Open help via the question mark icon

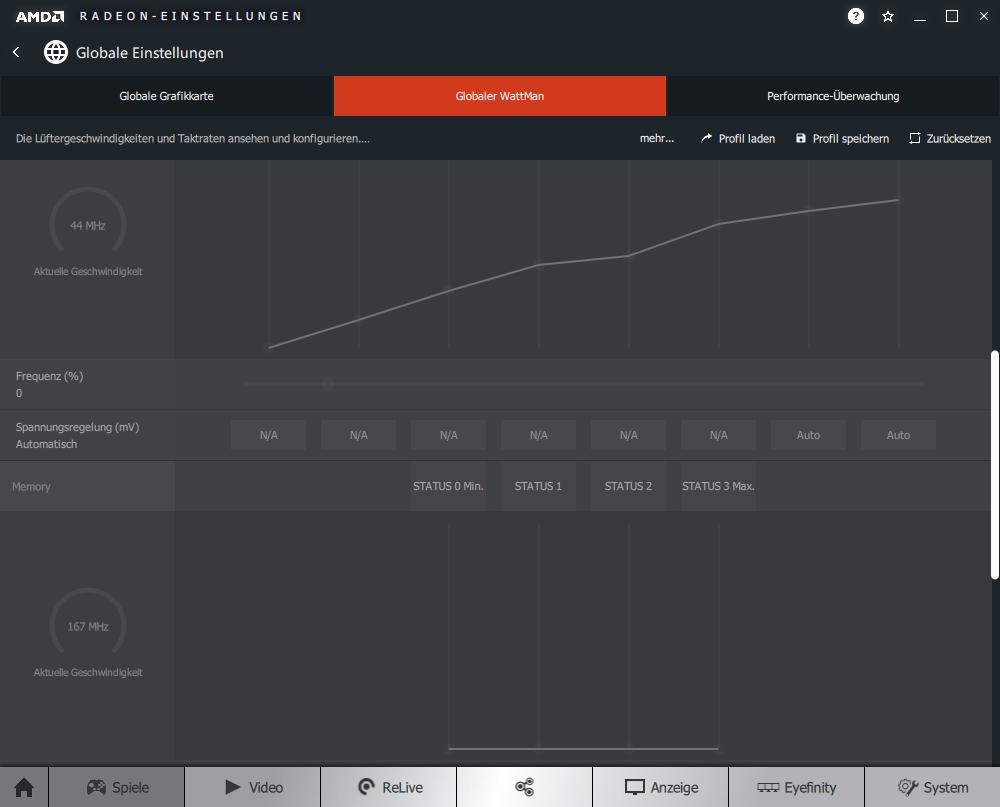[x=856, y=16]
